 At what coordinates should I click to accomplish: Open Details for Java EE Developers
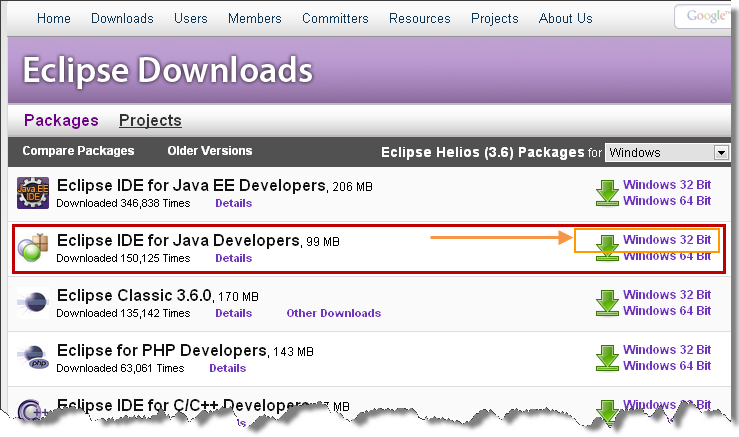click(x=234, y=203)
